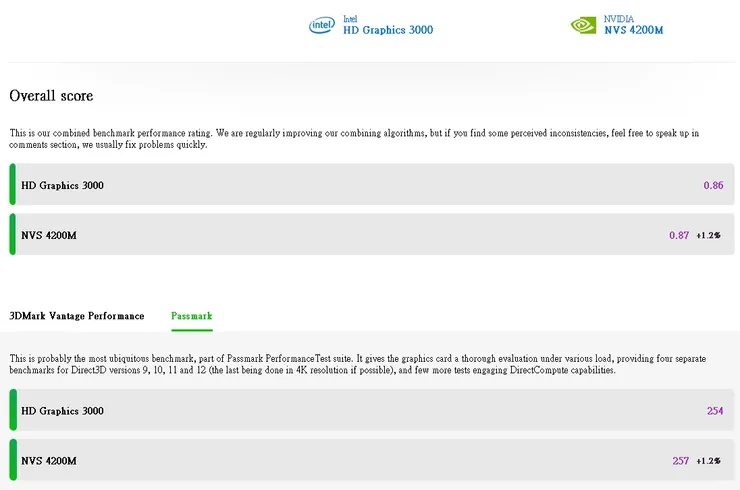Click the 254 Passmark score value

714,411
